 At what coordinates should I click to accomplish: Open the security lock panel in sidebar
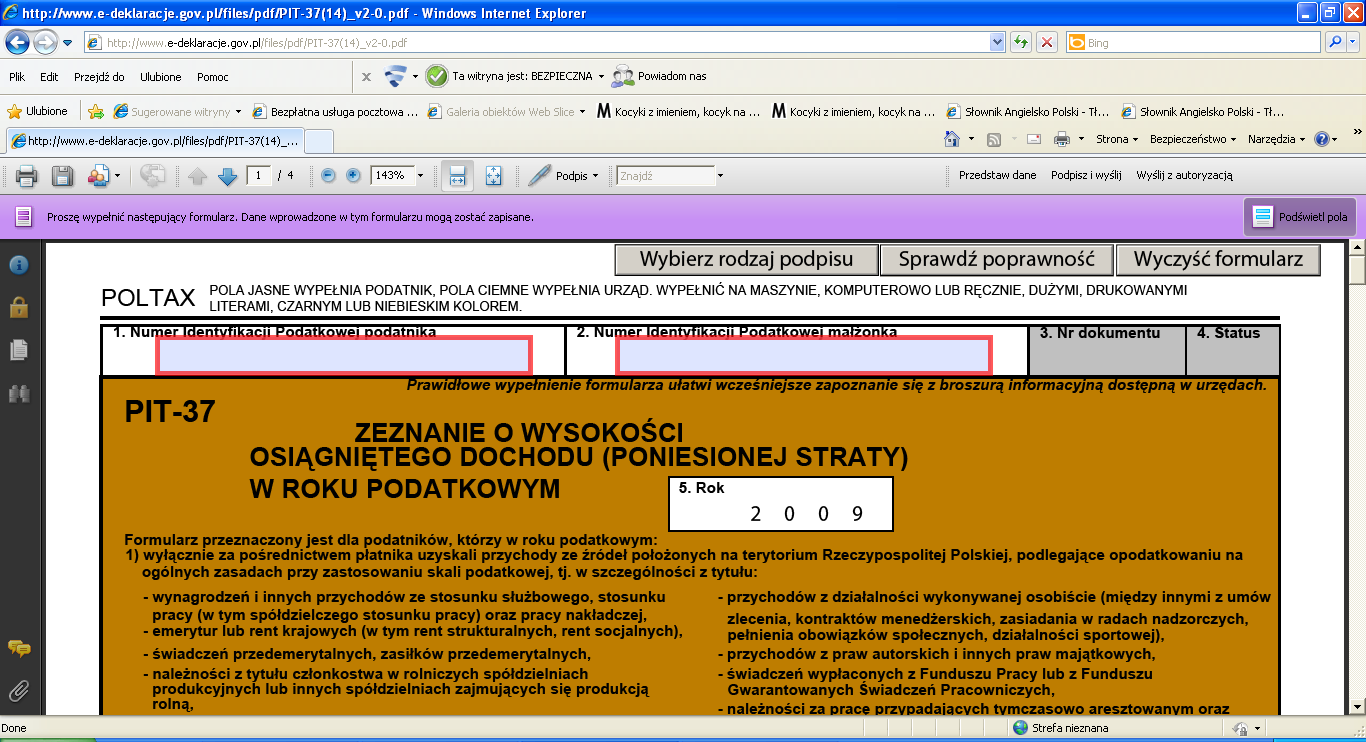pos(18,307)
